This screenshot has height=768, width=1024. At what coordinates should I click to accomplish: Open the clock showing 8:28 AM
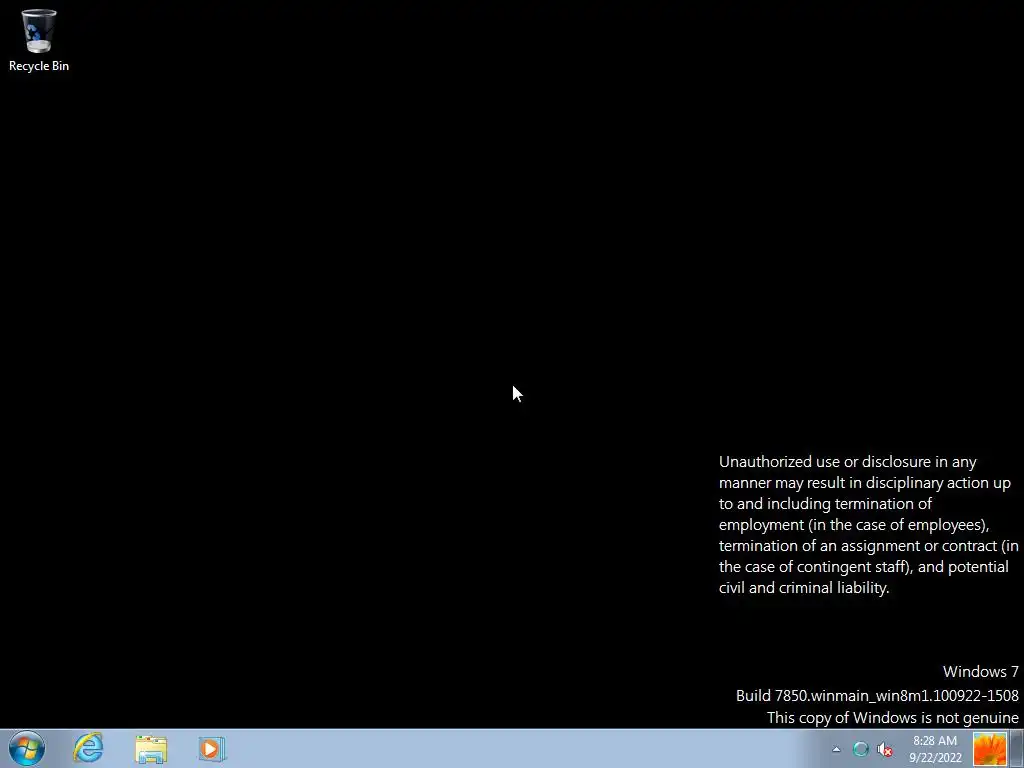pyautogui.click(x=935, y=749)
